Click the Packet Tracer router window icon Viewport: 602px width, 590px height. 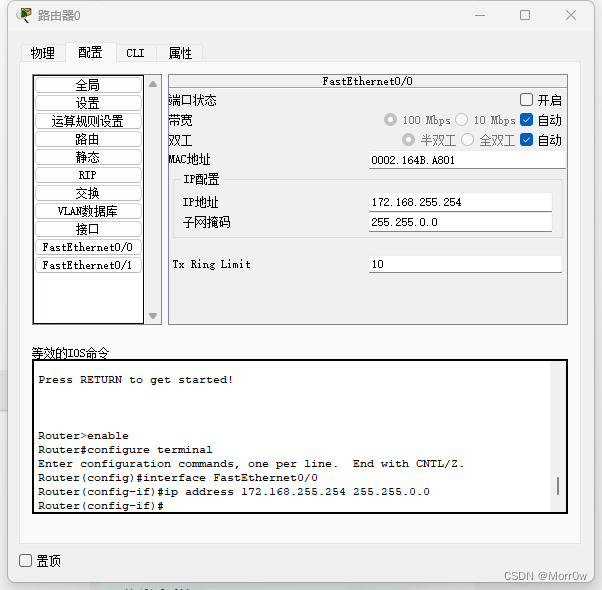point(24,15)
